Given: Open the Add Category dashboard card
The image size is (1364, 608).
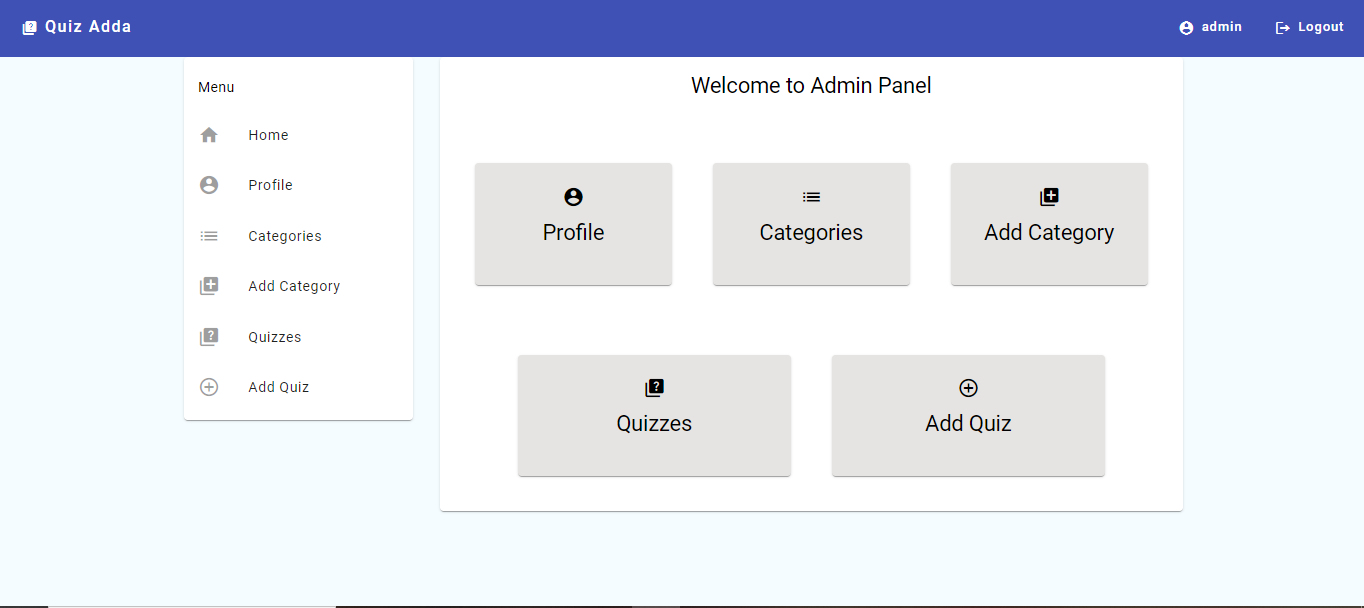Looking at the screenshot, I should tap(1049, 224).
